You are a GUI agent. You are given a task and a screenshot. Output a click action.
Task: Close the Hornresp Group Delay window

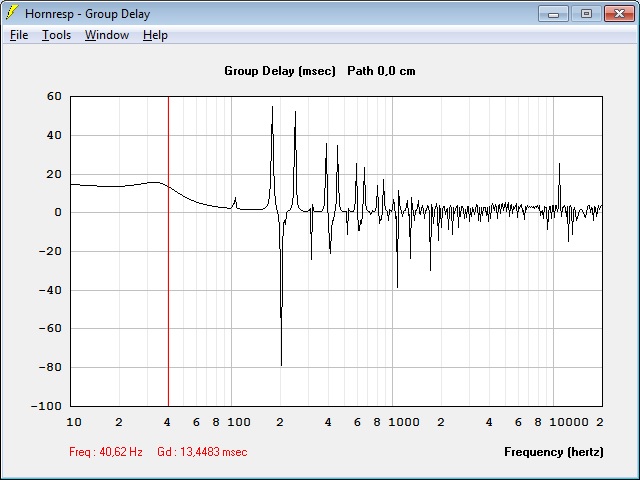[x=619, y=14]
